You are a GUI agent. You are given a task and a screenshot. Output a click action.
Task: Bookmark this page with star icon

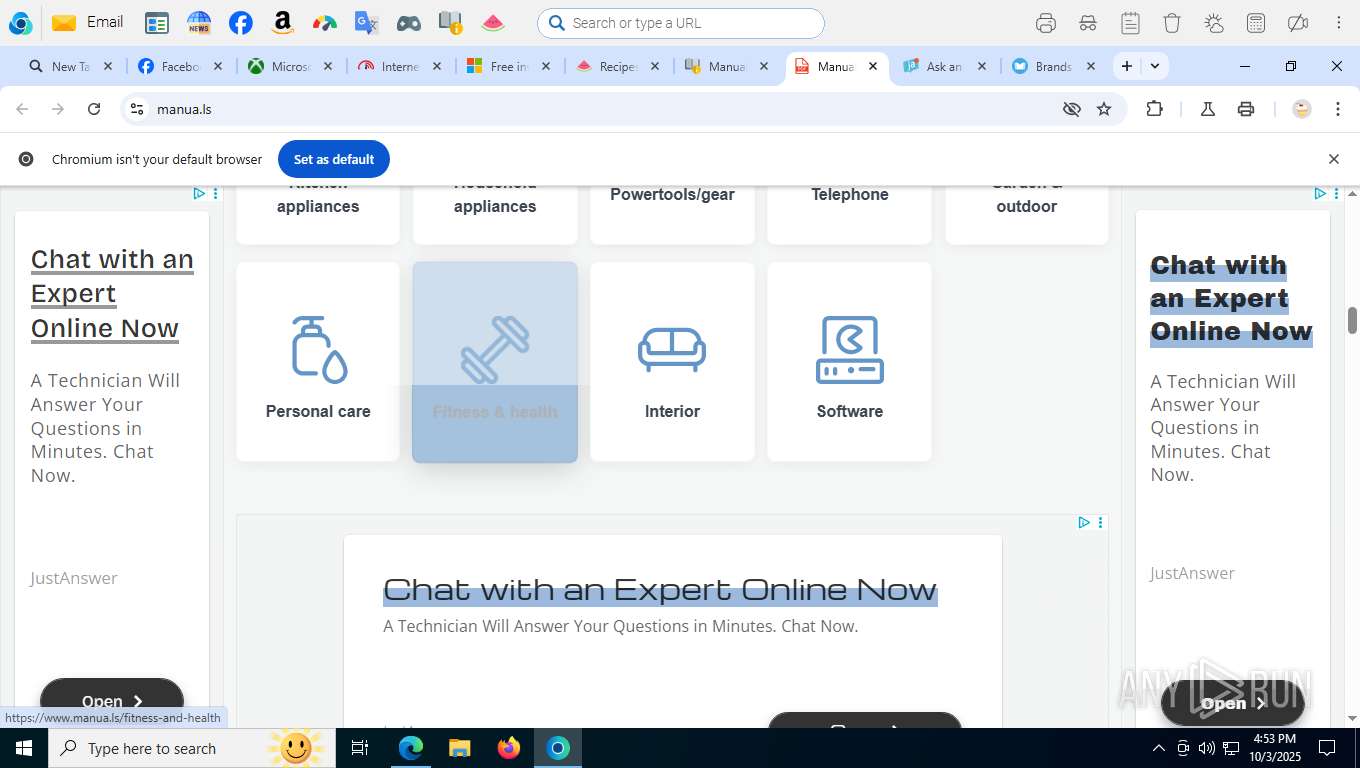(x=1104, y=109)
